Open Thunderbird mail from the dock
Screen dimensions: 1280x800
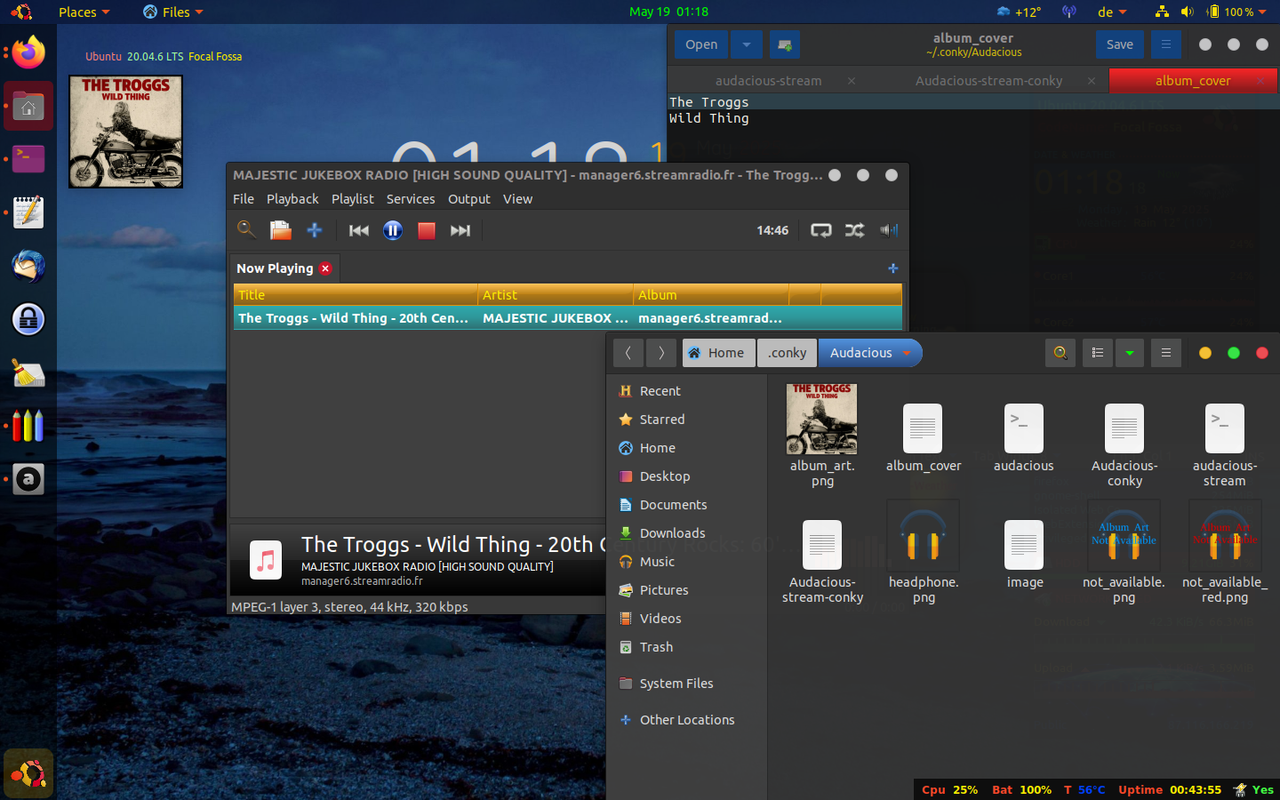pyautogui.click(x=28, y=266)
